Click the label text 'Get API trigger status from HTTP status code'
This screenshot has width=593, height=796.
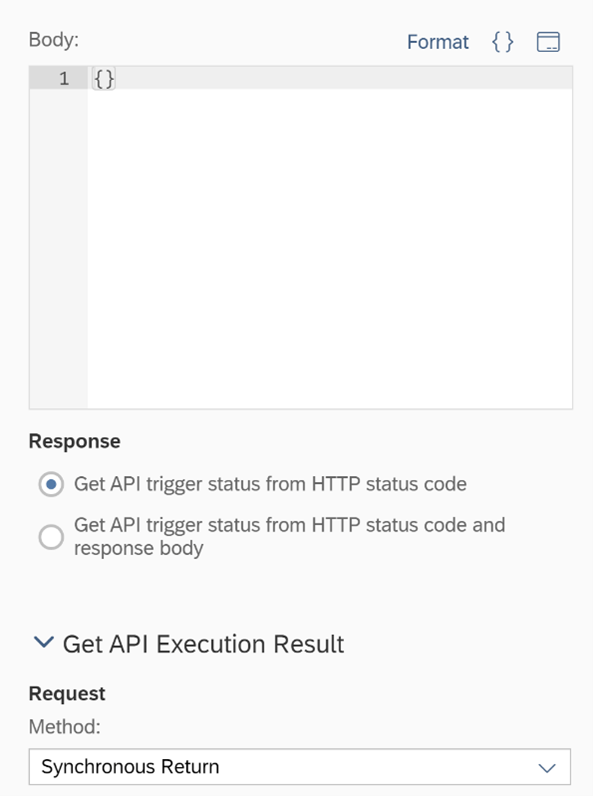tap(270, 484)
